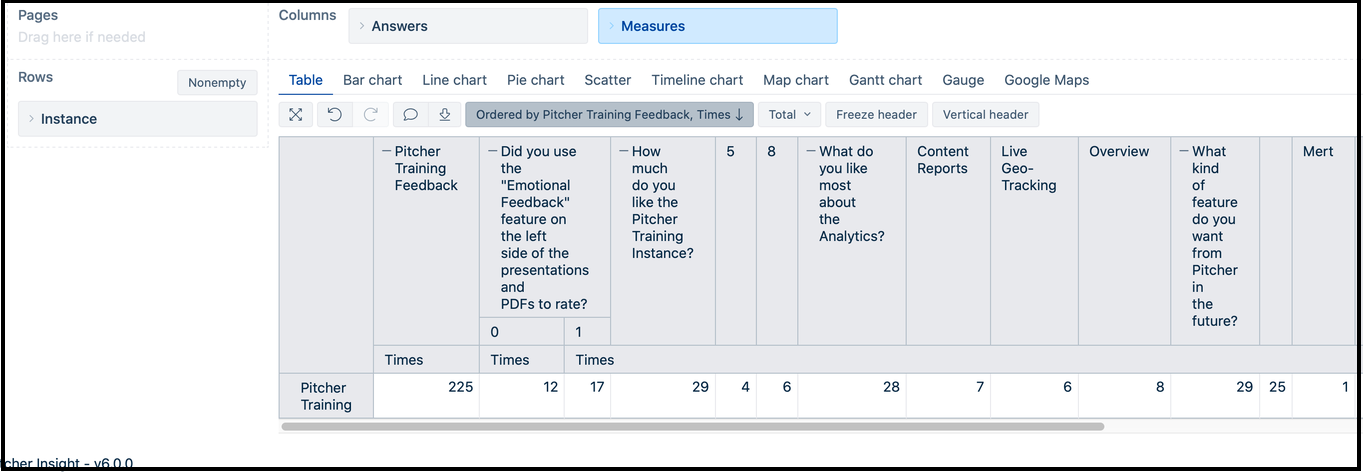Collapse the How much do you like column
This screenshot has height=472, width=1363.
pyautogui.click(x=623, y=152)
